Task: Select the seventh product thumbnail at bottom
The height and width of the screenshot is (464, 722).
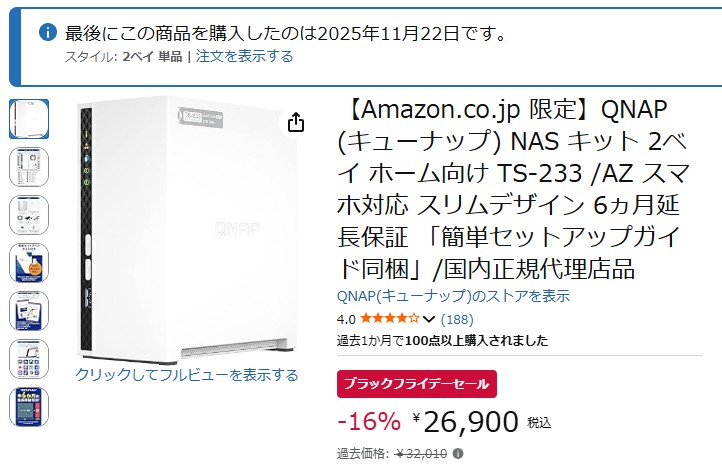Action: click(x=29, y=407)
